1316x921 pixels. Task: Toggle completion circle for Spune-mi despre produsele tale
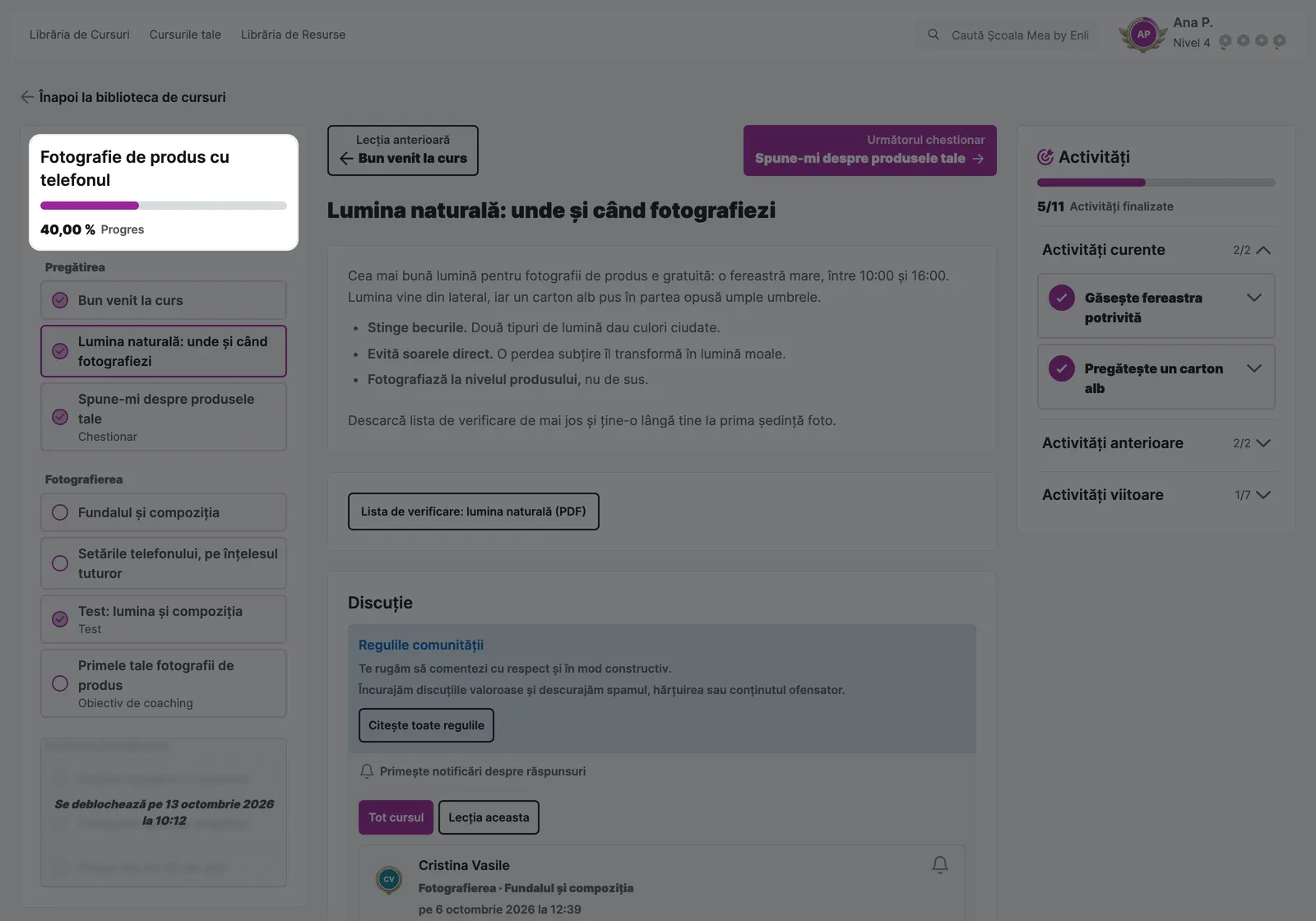click(60, 417)
